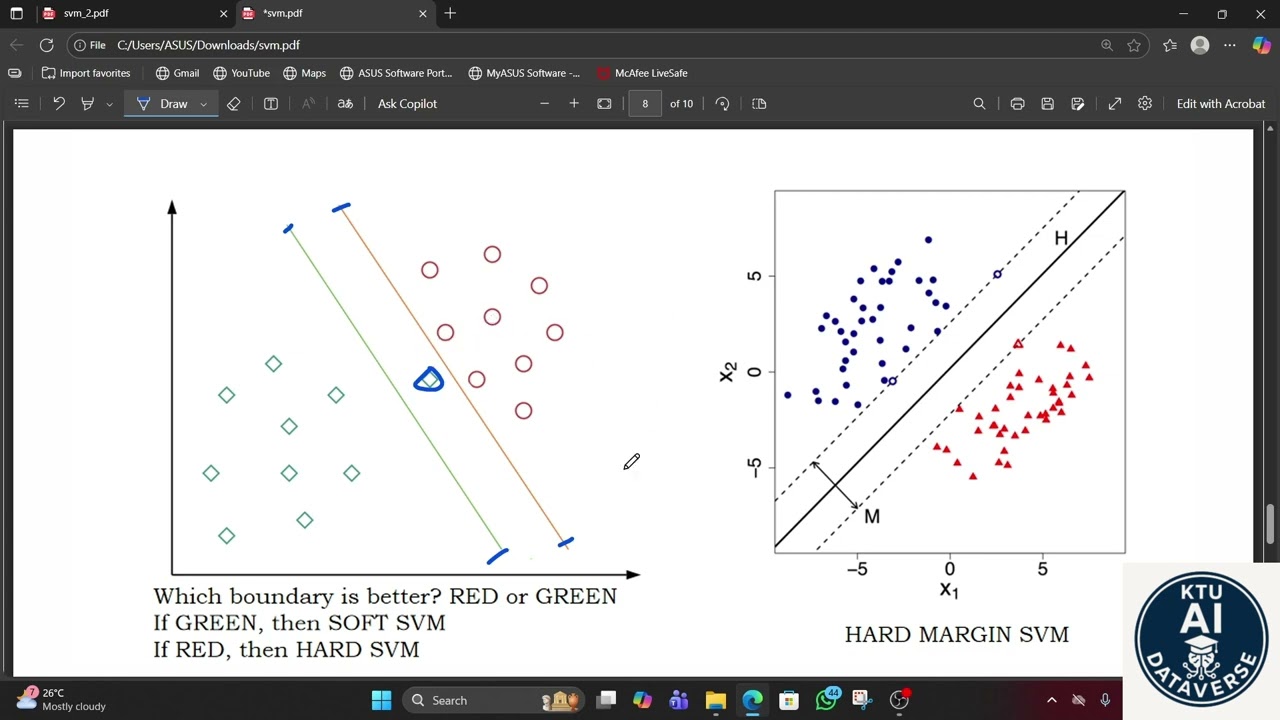Show hidden system tray icons
The width and height of the screenshot is (1280, 720).
(1051, 700)
